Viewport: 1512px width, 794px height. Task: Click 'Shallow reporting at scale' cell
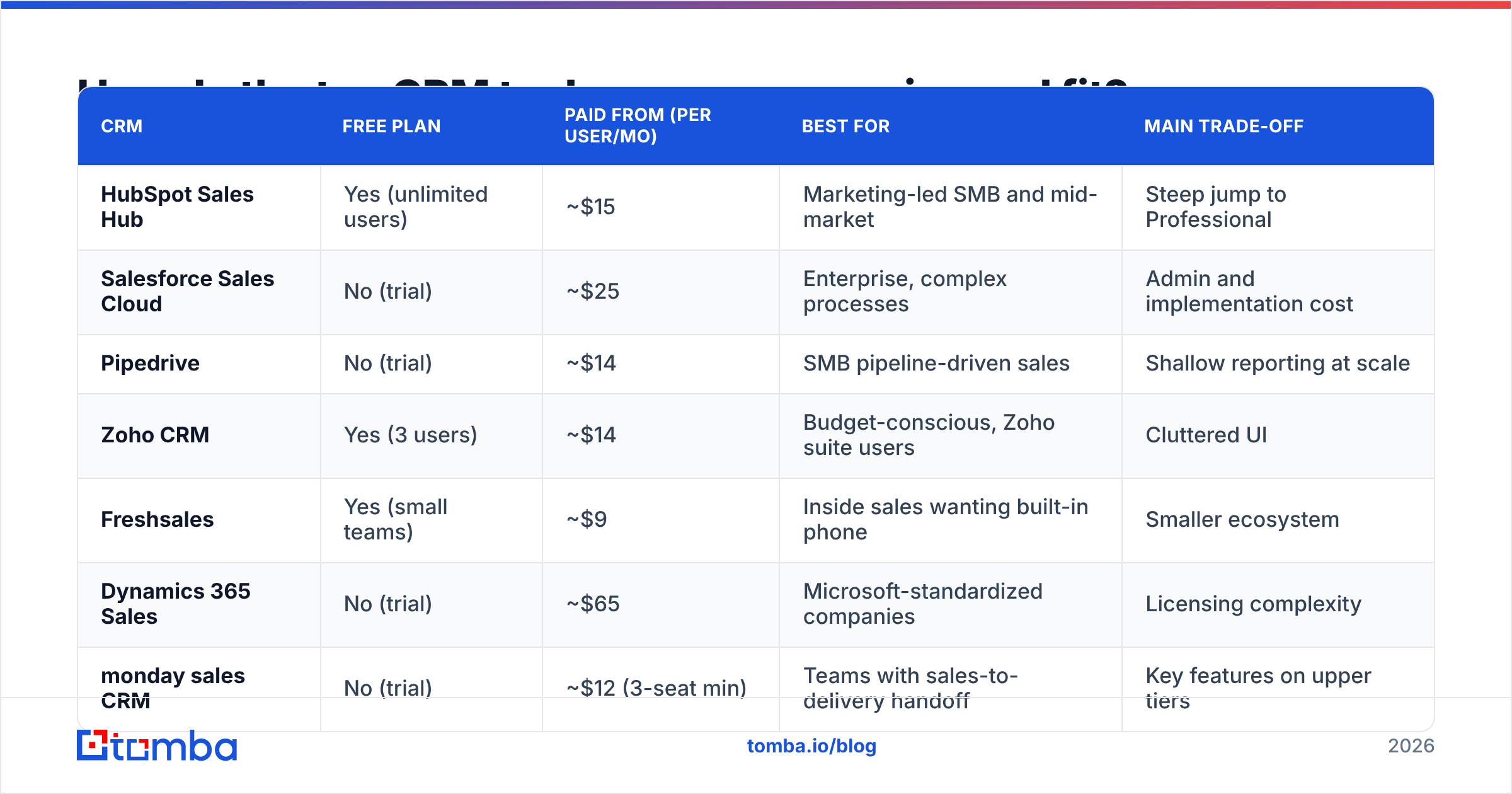pos(1278,363)
